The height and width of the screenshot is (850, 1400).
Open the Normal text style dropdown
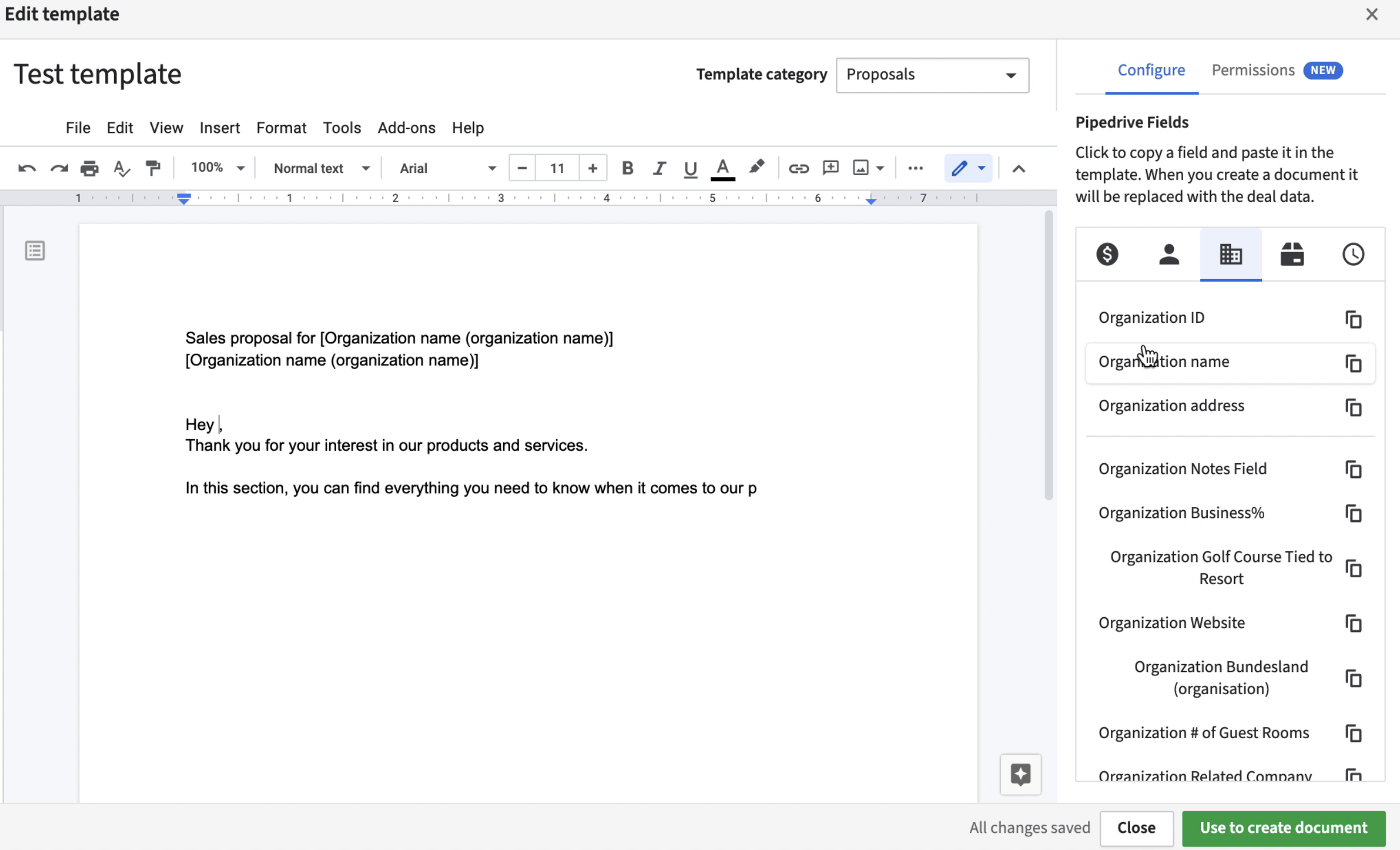point(322,168)
